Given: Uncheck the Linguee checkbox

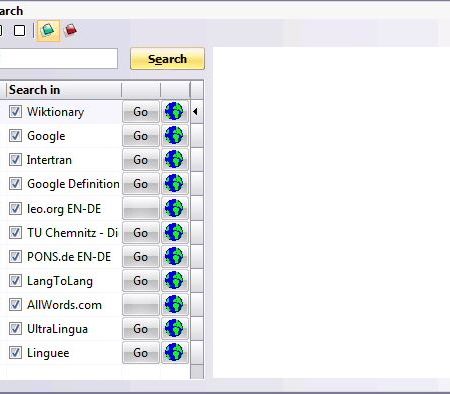Looking at the screenshot, I should pyautogui.click(x=15, y=353).
